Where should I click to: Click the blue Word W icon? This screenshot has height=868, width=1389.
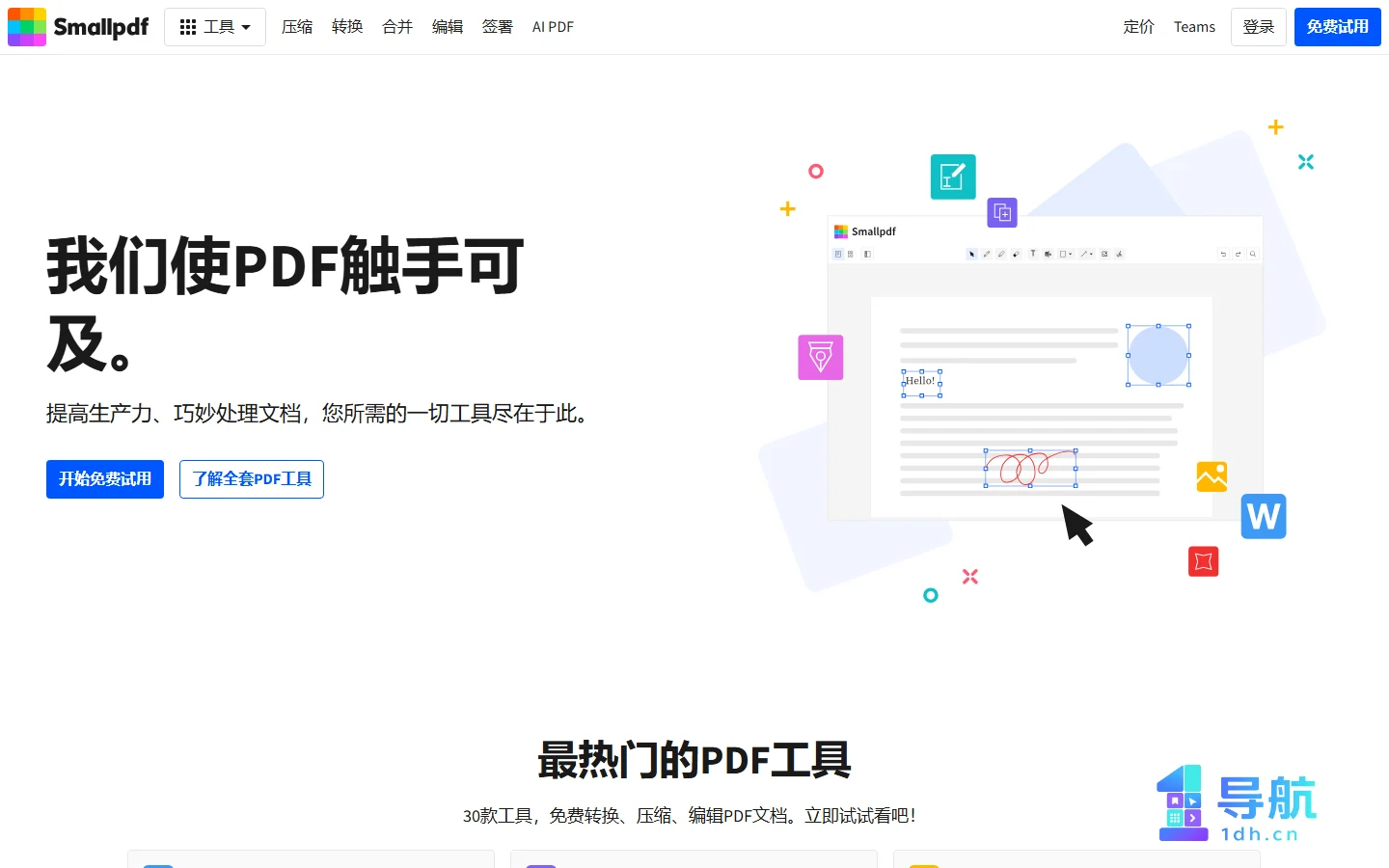point(1264,516)
